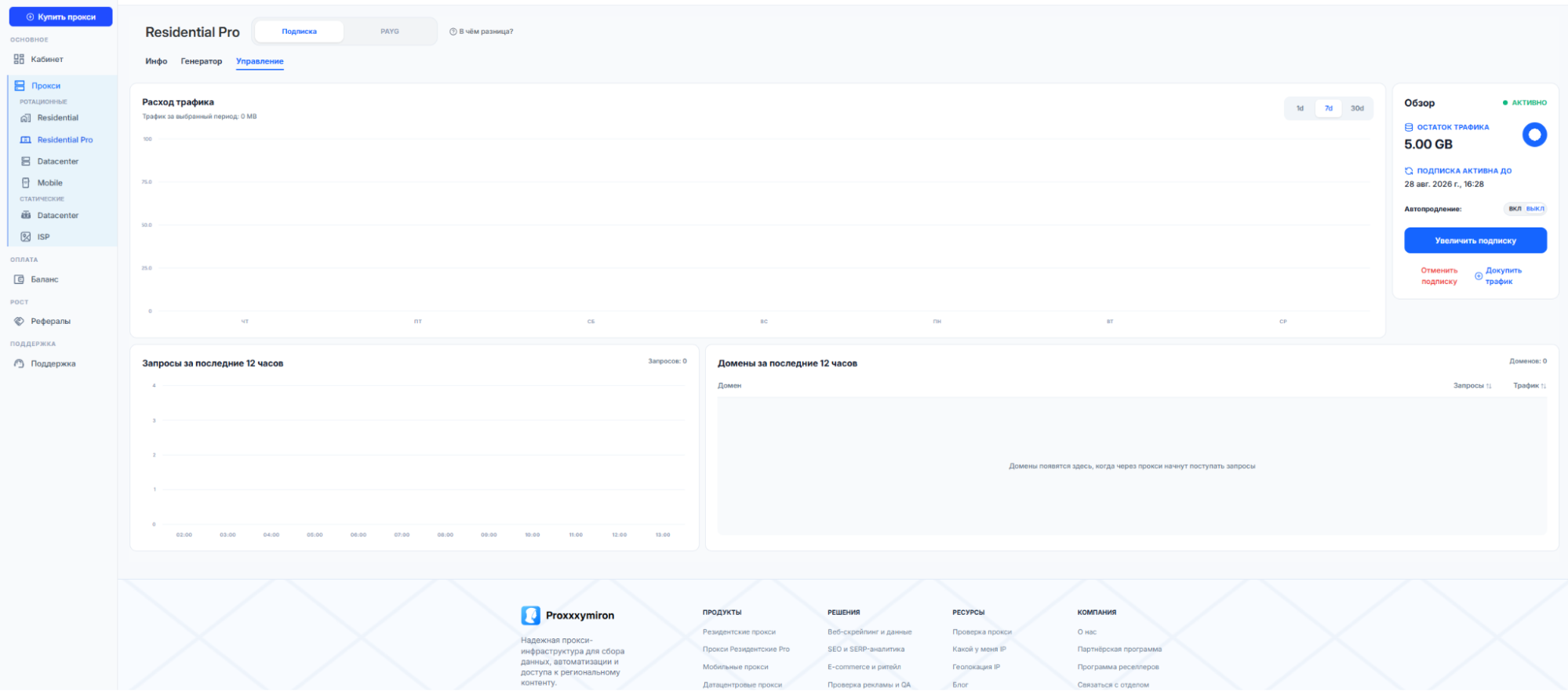The width and height of the screenshot is (1568, 691).
Task: Click the Доменов: 0 counter
Action: click(x=1528, y=362)
